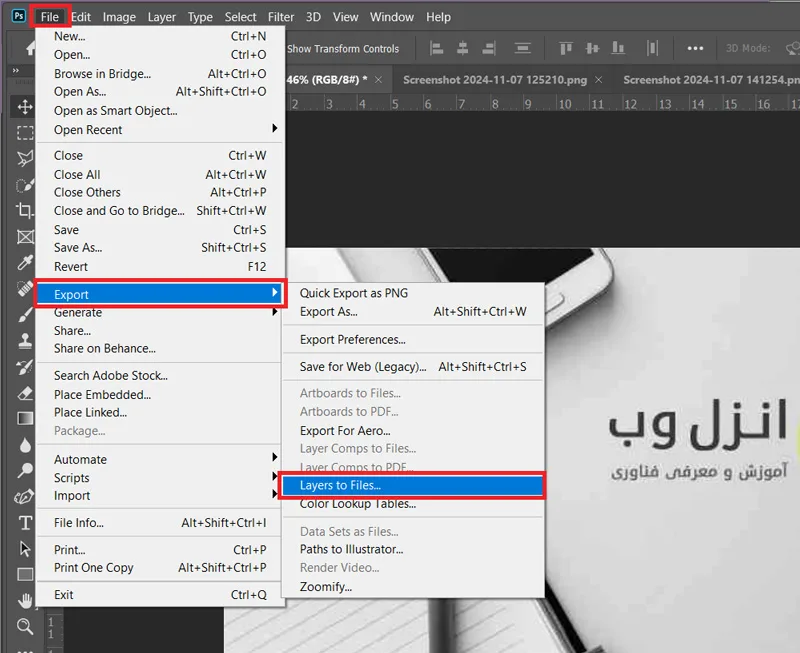Viewport: 800px width, 653px height.
Task: Open more align options ellipsis
Action: tap(695, 48)
